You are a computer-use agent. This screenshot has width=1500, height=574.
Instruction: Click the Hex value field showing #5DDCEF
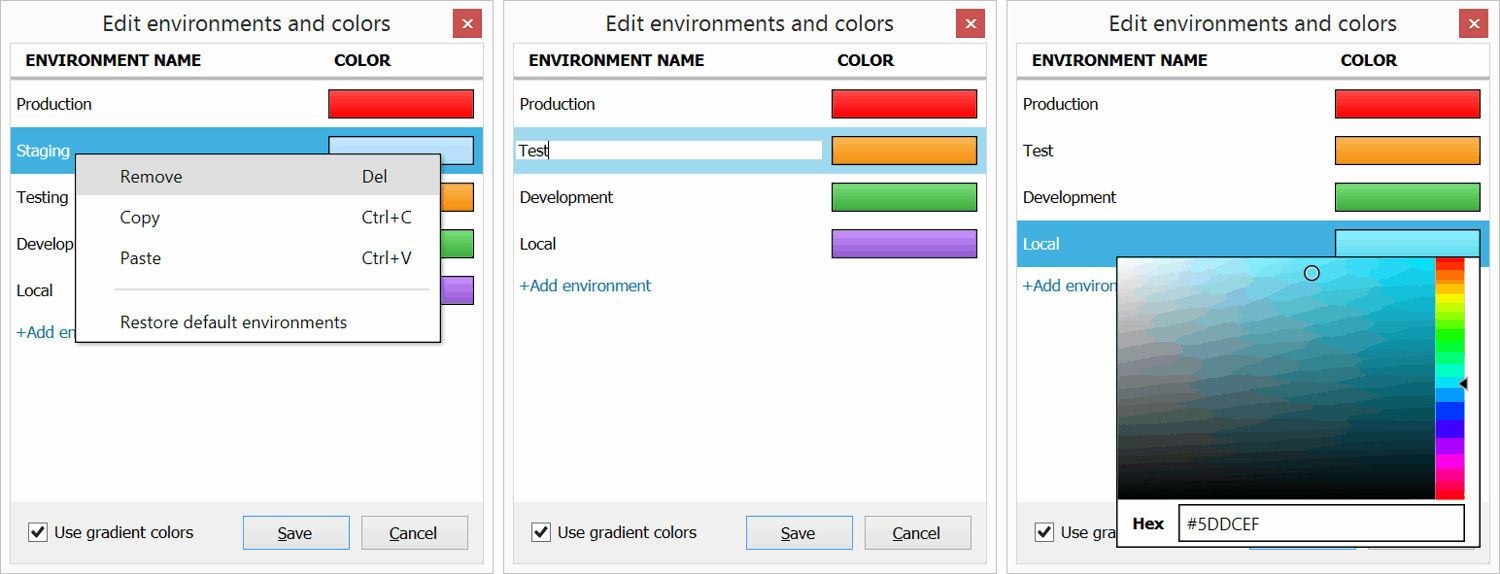coord(1320,523)
